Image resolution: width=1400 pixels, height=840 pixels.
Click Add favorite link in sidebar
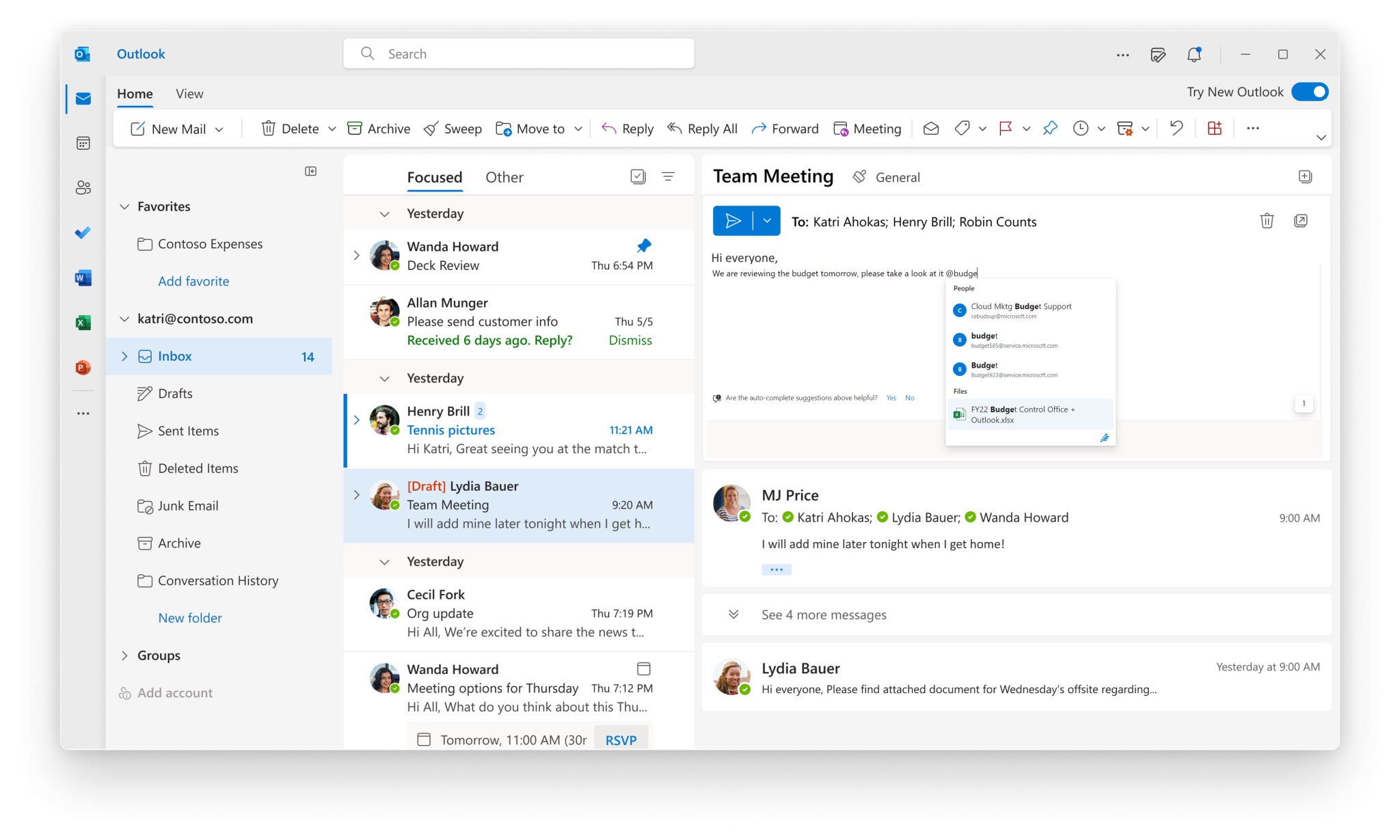click(x=193, y=279)
